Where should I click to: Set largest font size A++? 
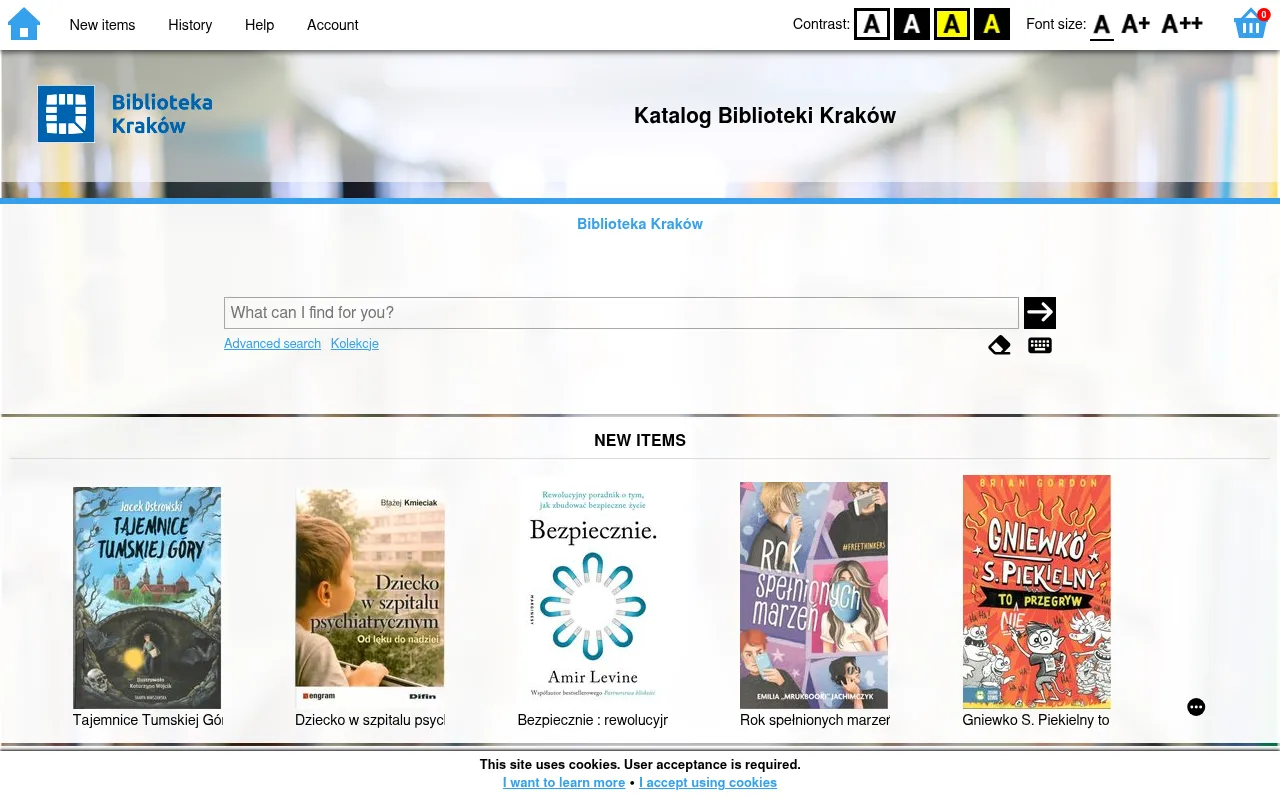[1181, 24]
